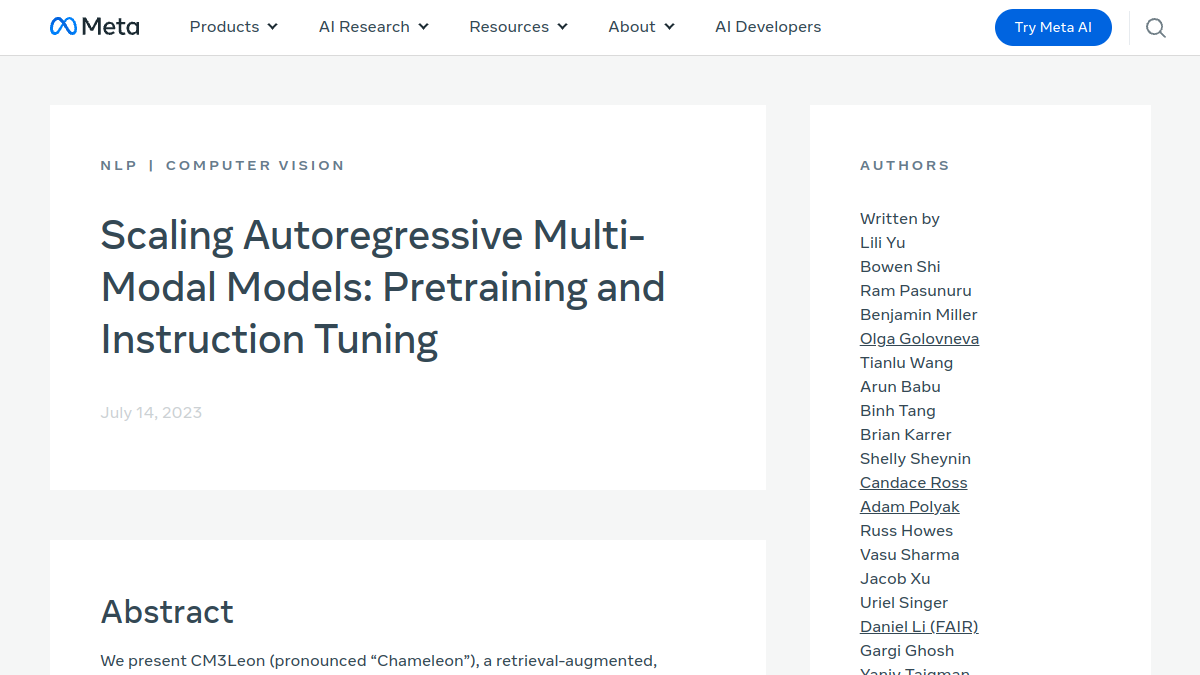The image size is (1200, 675).
Task: Click author name Shelly Sheynin
Action: [x=915, y=458]
